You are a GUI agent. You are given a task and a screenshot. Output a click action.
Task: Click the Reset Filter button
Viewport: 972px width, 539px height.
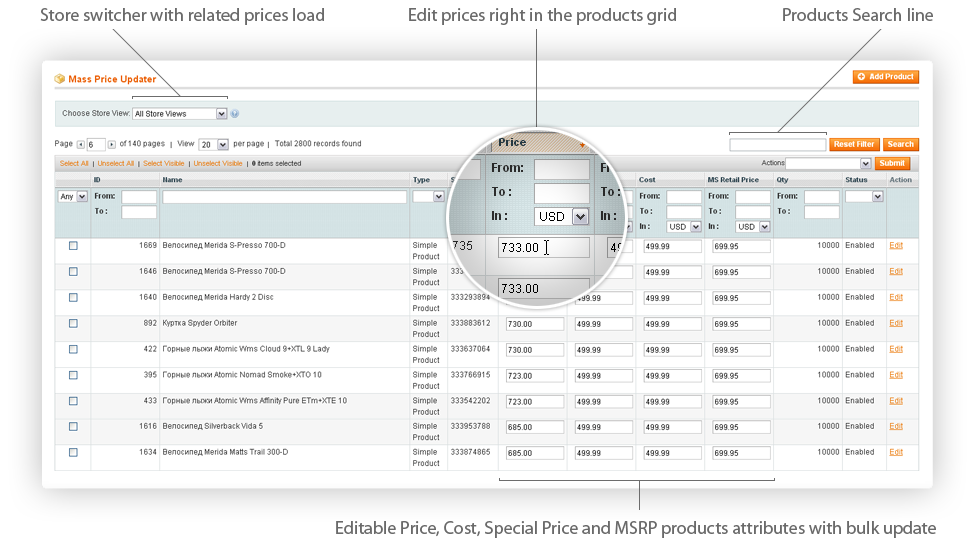tap(853, 144)
